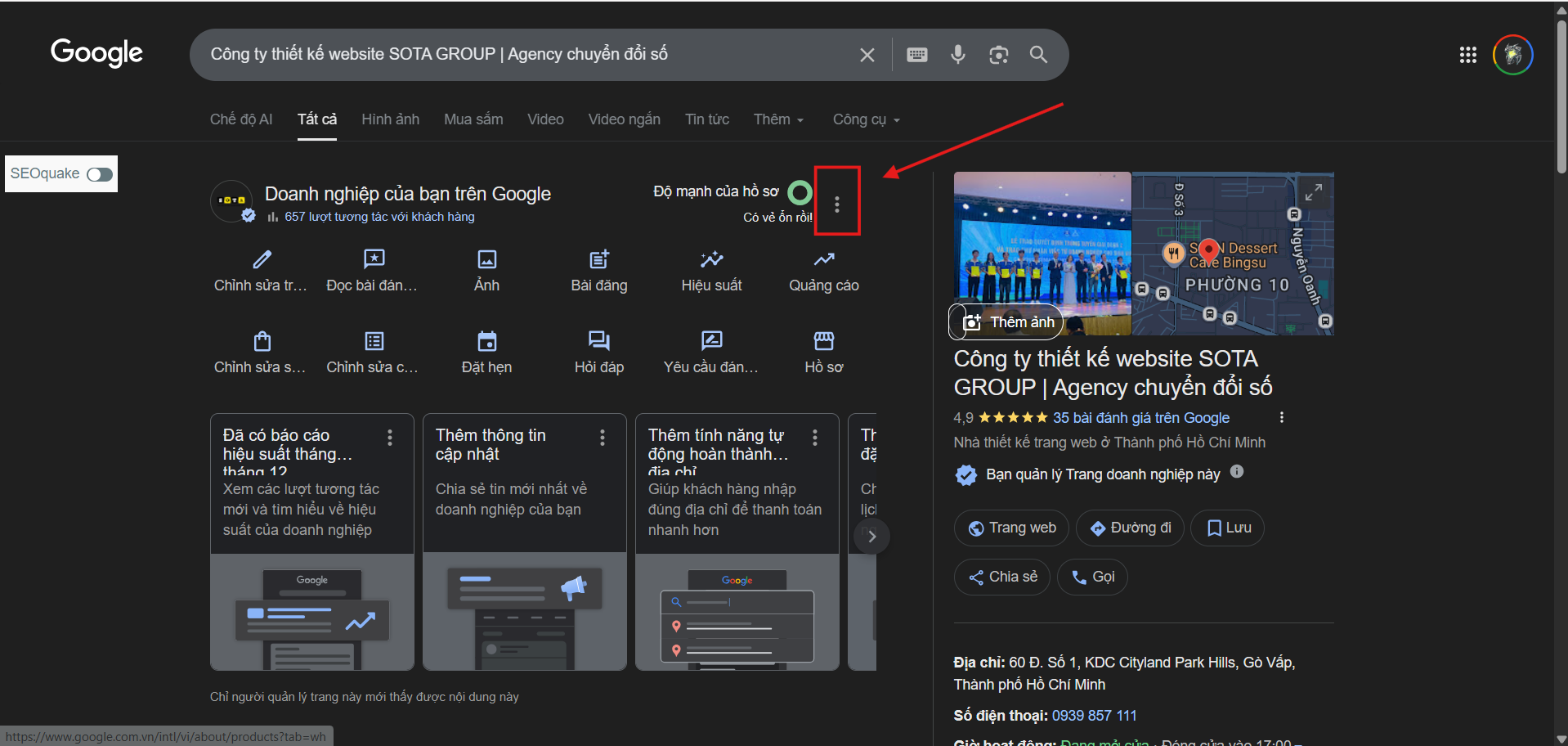Click the Bài đăng post icon

(x=598, y=258)
